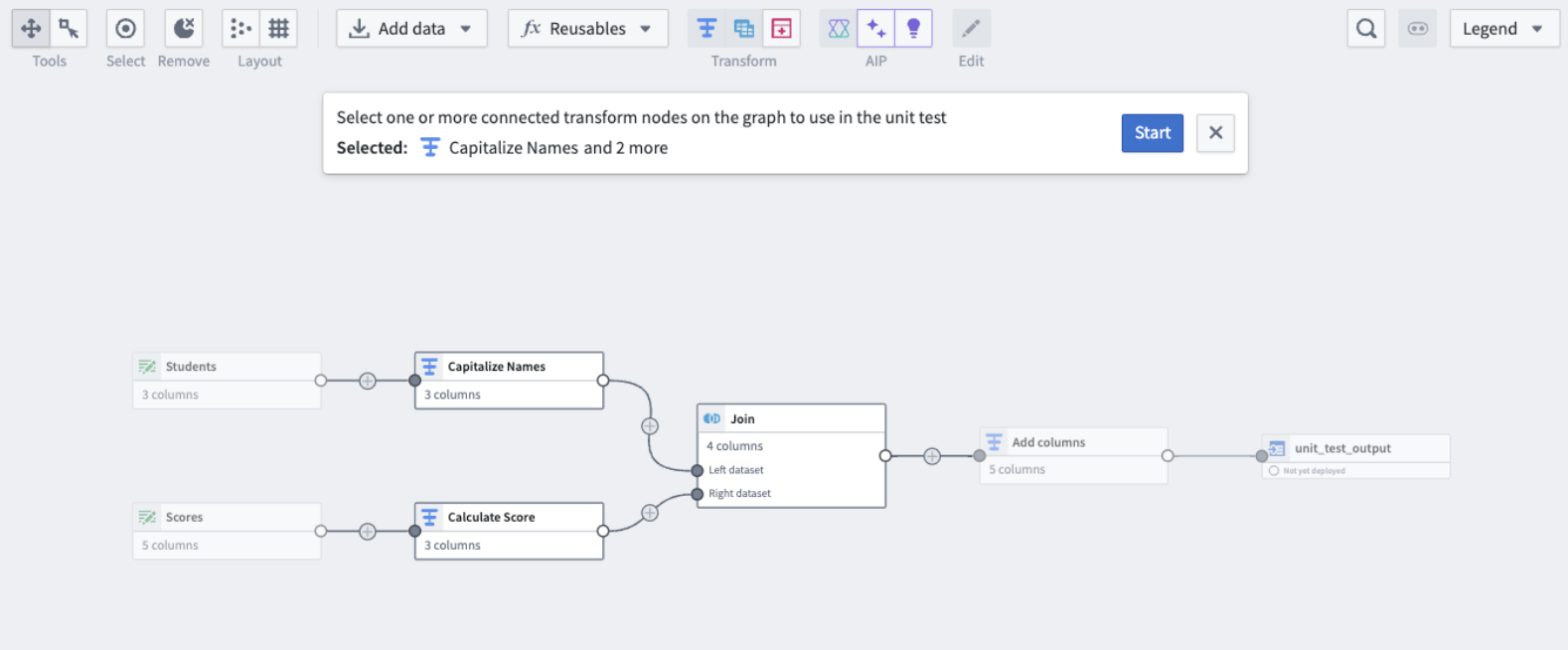Click "4 columns" text in Join node
1568x650 pixels.
click(734, 446)
